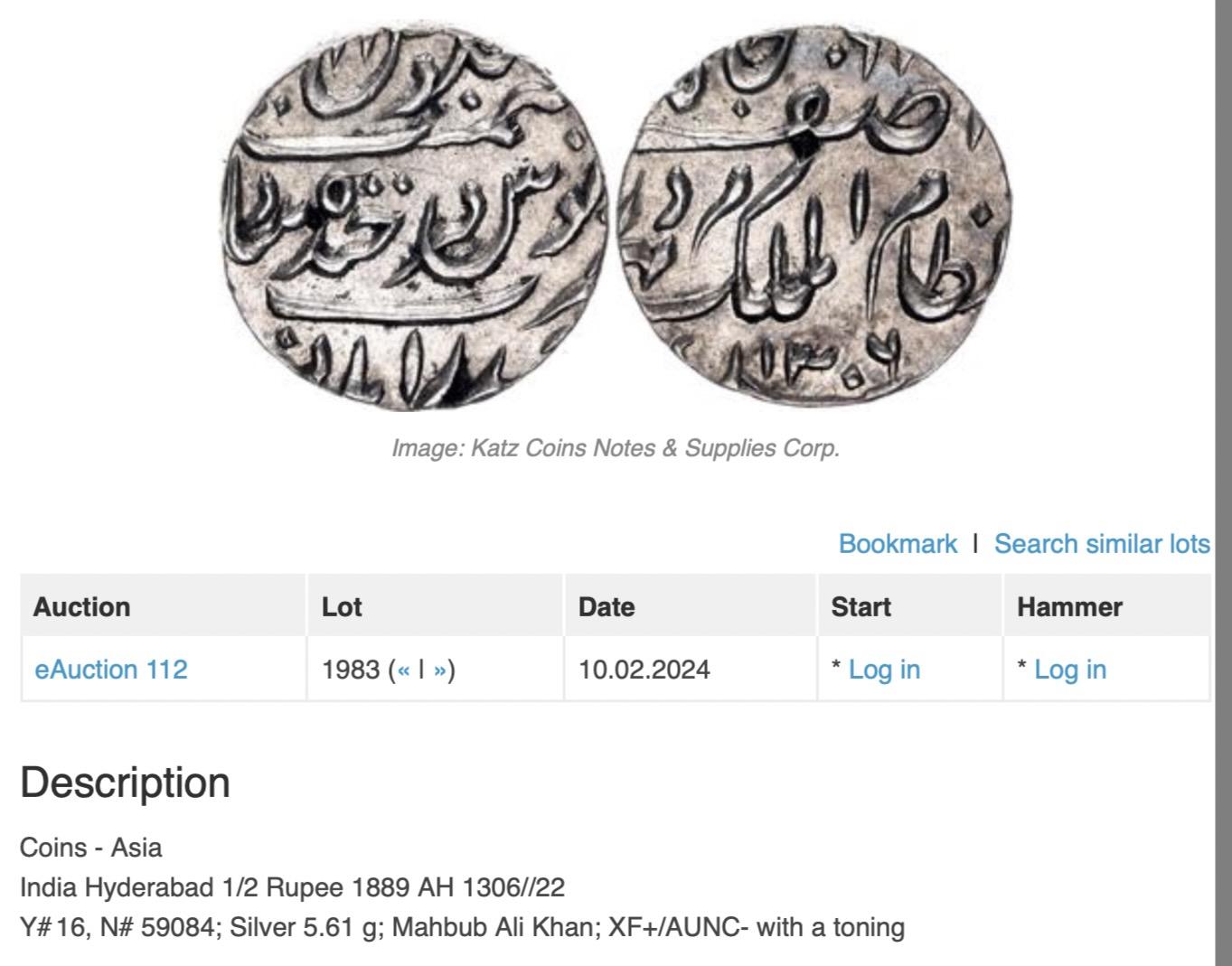Select the Date column header
The width and height of the screenshot is (1232, 966).
[x=691, y=606]
